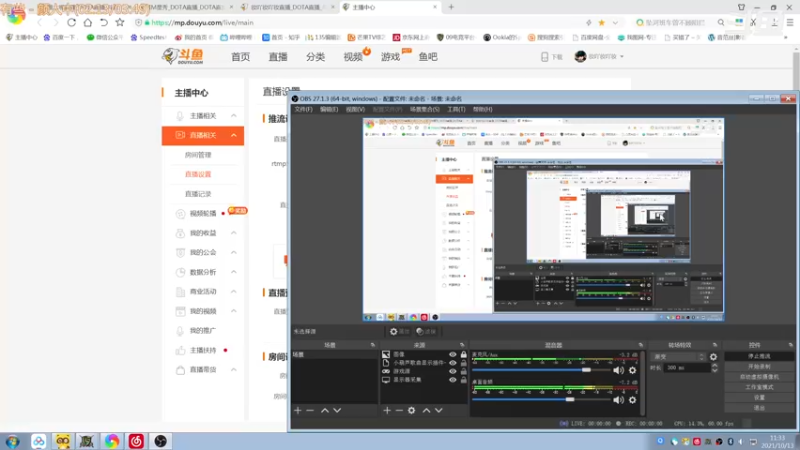This screenshot has width=800, height=450.
Task: Click browser home icon
Action: coord(88,22)
